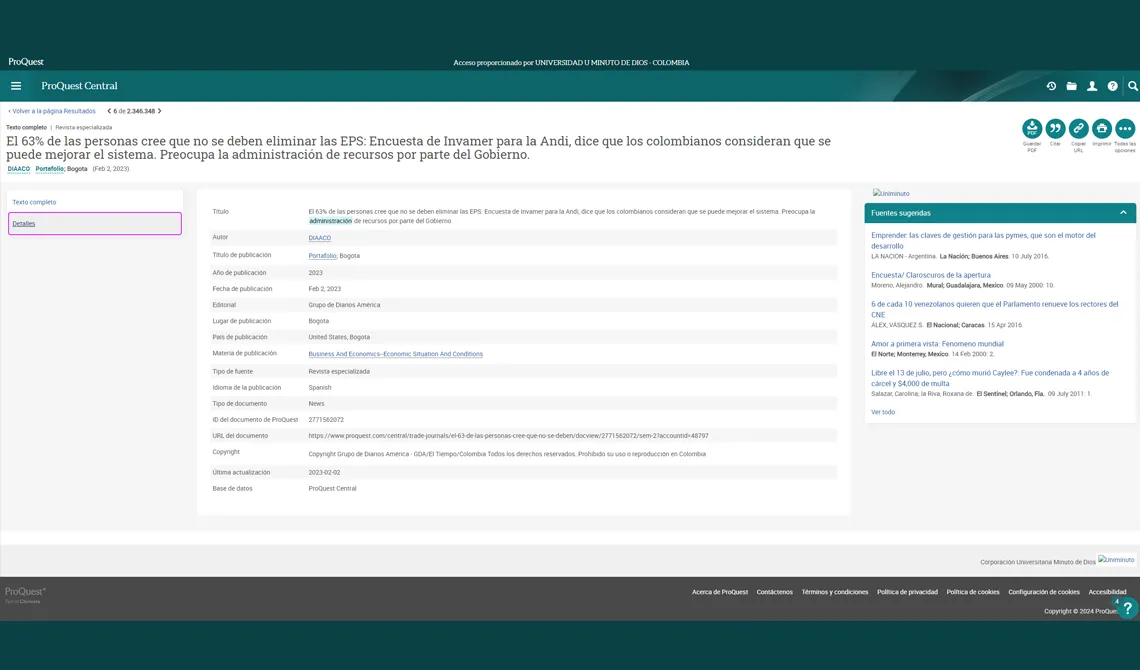The image size is (1140, 670).
Task: Copy the document URL with Copiar URL
Action: point(1078,129)
